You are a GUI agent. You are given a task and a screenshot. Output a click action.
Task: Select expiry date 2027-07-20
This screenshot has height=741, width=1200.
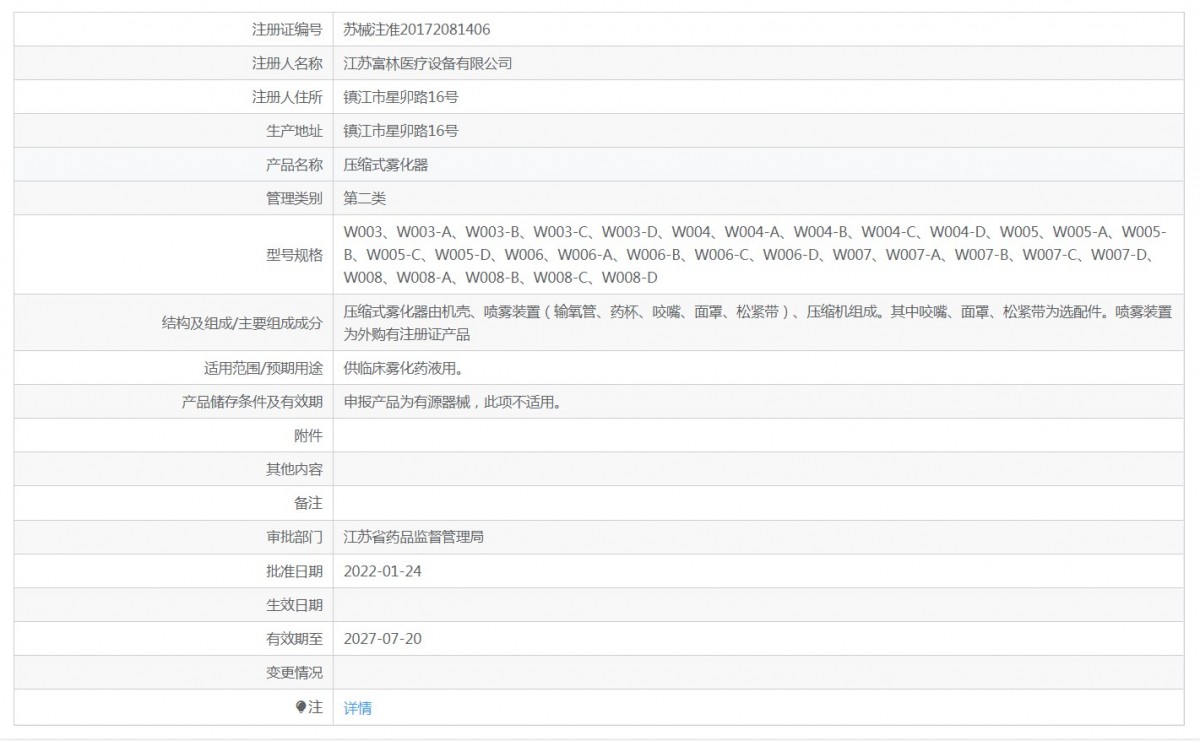point(383,638)
